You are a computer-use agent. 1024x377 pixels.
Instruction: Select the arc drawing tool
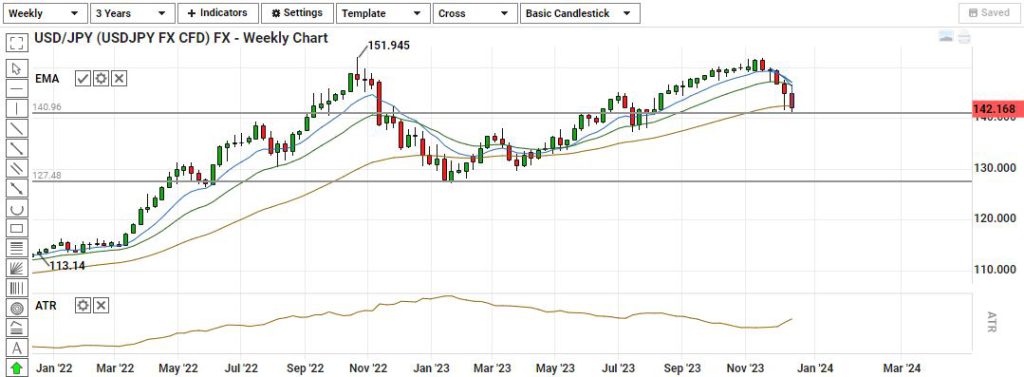click(x=16, y=208)
